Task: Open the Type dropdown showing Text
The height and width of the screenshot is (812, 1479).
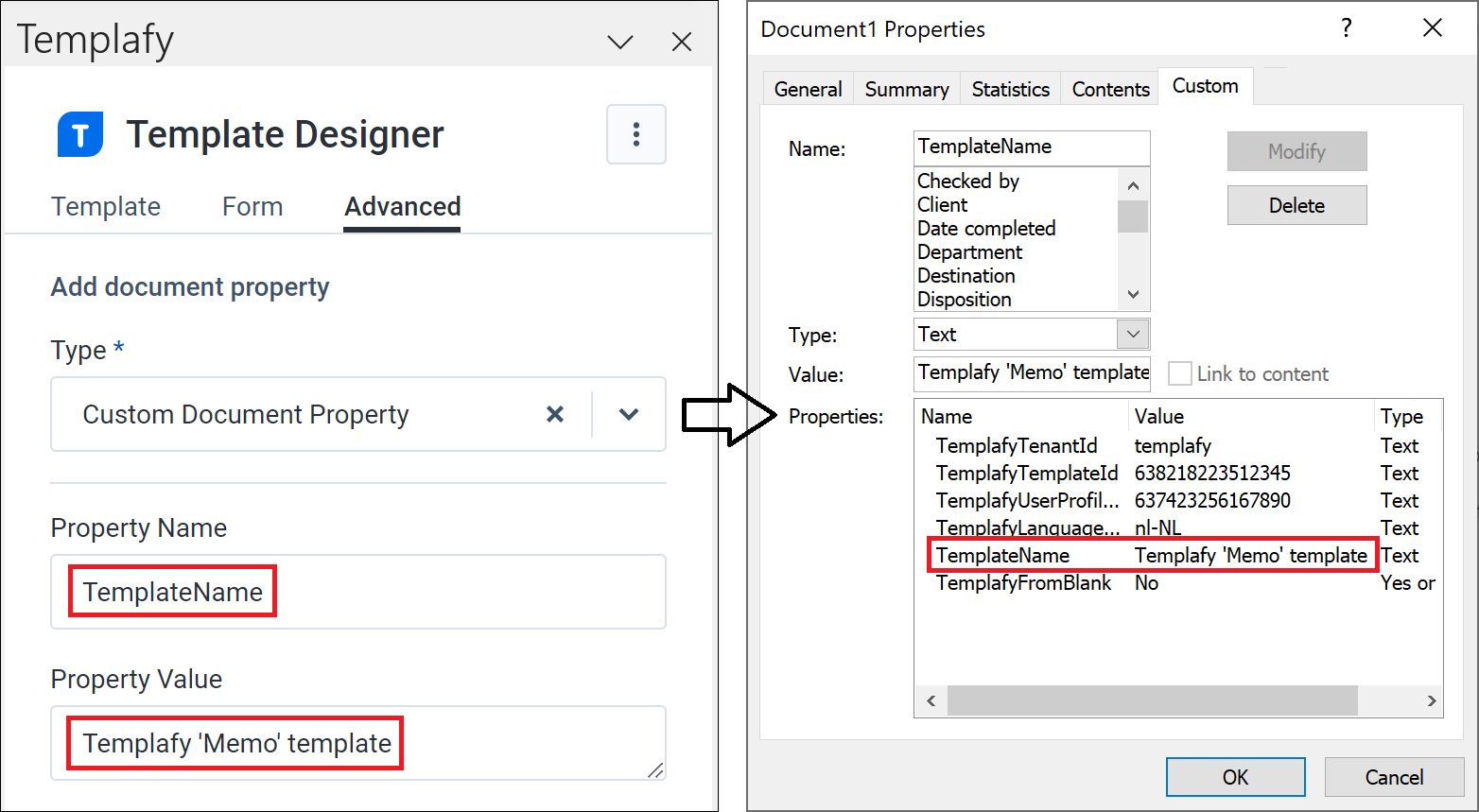Action: [1133, 334]
